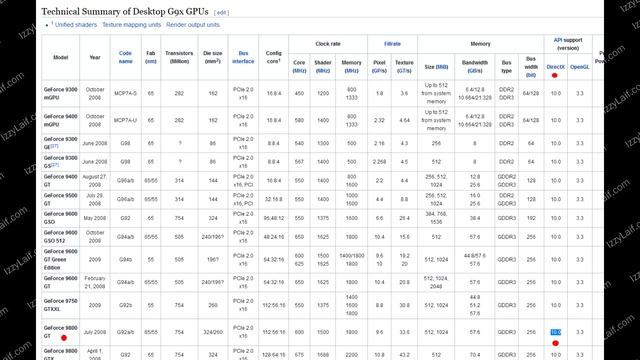Click the MHz link under Core
Image resolution: width=640 pixels, height=360 pixels.
tap(299, 71)
